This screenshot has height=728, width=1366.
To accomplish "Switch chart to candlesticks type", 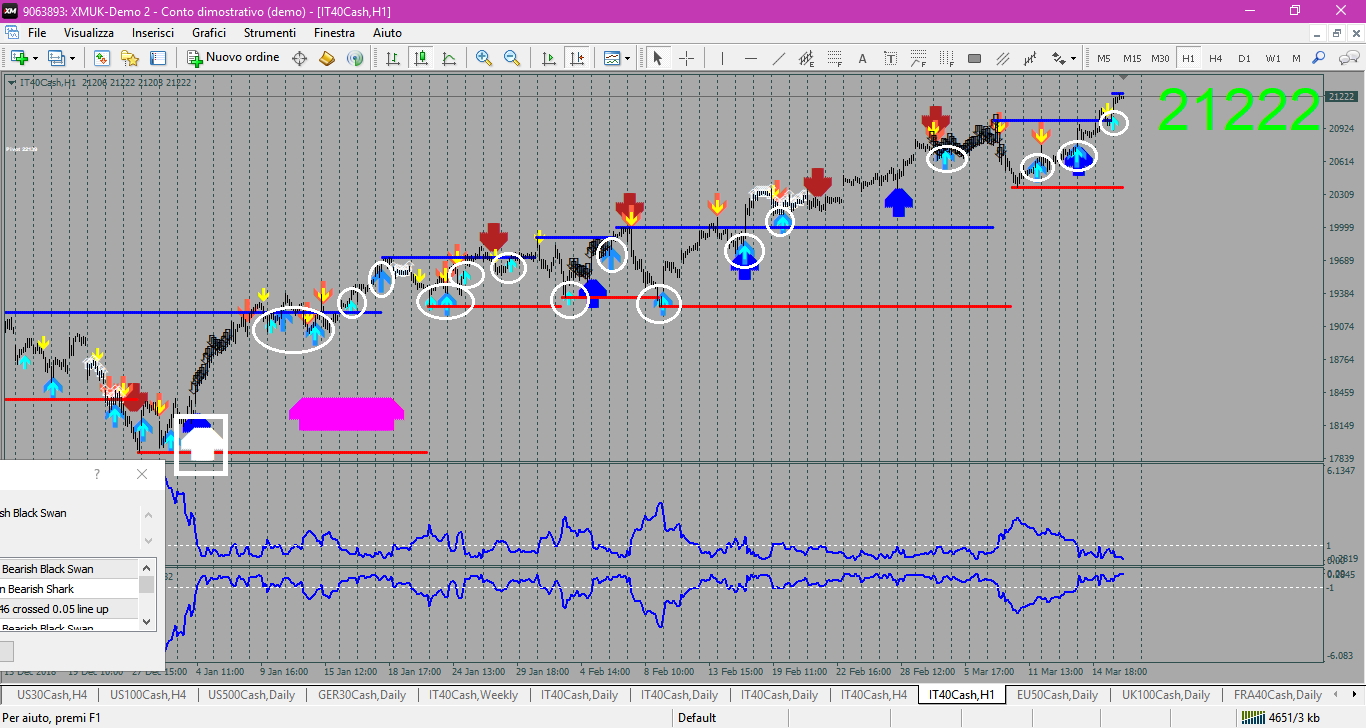I will [x=421, y=58].
